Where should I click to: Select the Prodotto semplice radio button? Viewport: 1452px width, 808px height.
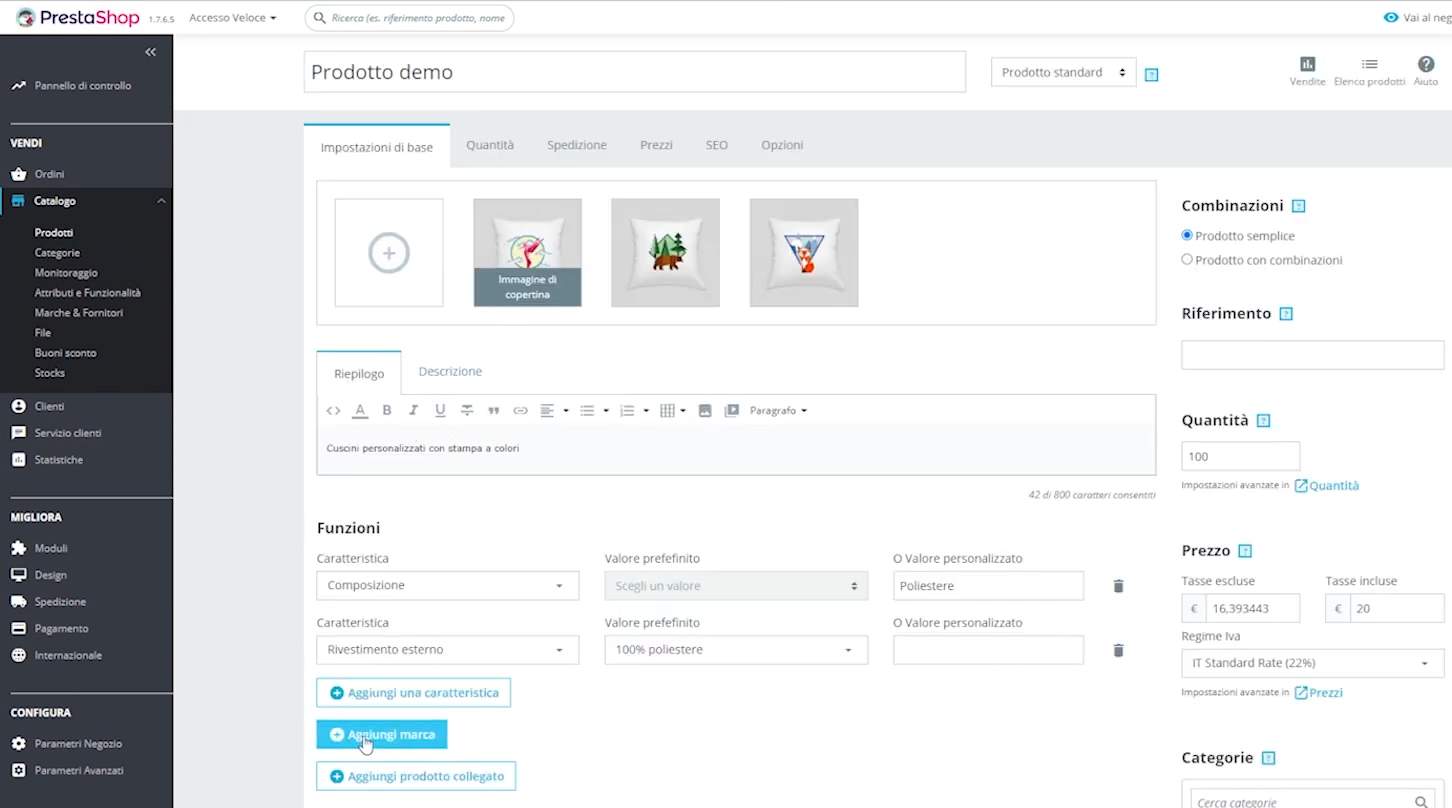[1187, 236]
